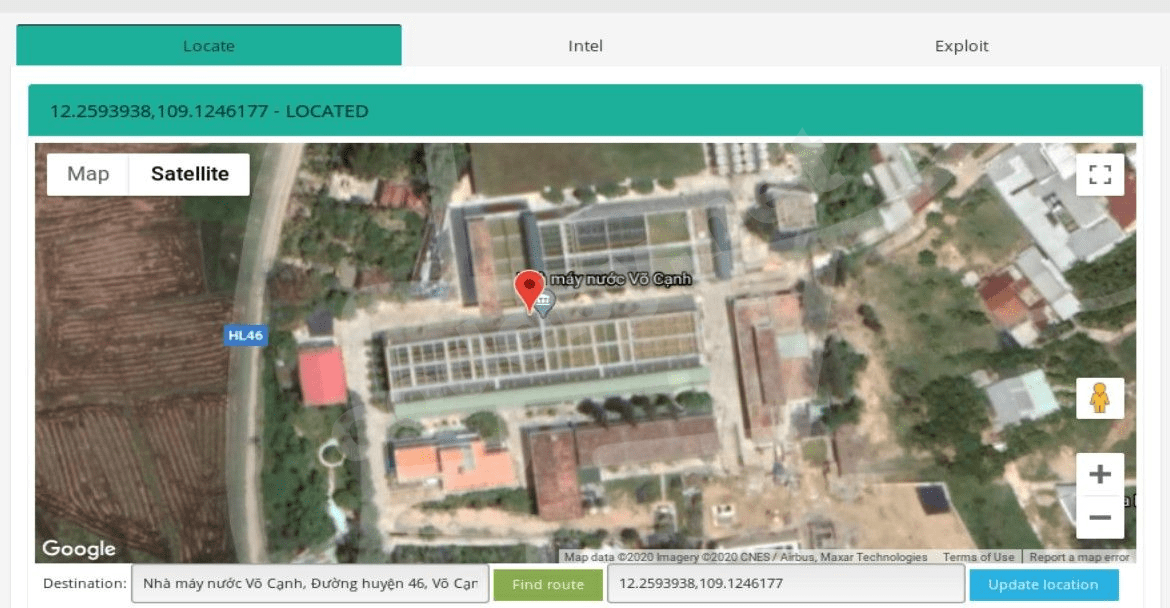Toggle fullscreen map view
Screen dimensions: 1170x608
(x=1100, y=175)
